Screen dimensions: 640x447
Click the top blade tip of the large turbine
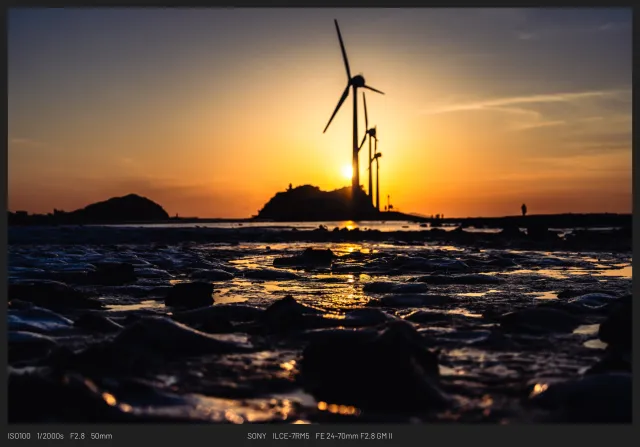337,24
